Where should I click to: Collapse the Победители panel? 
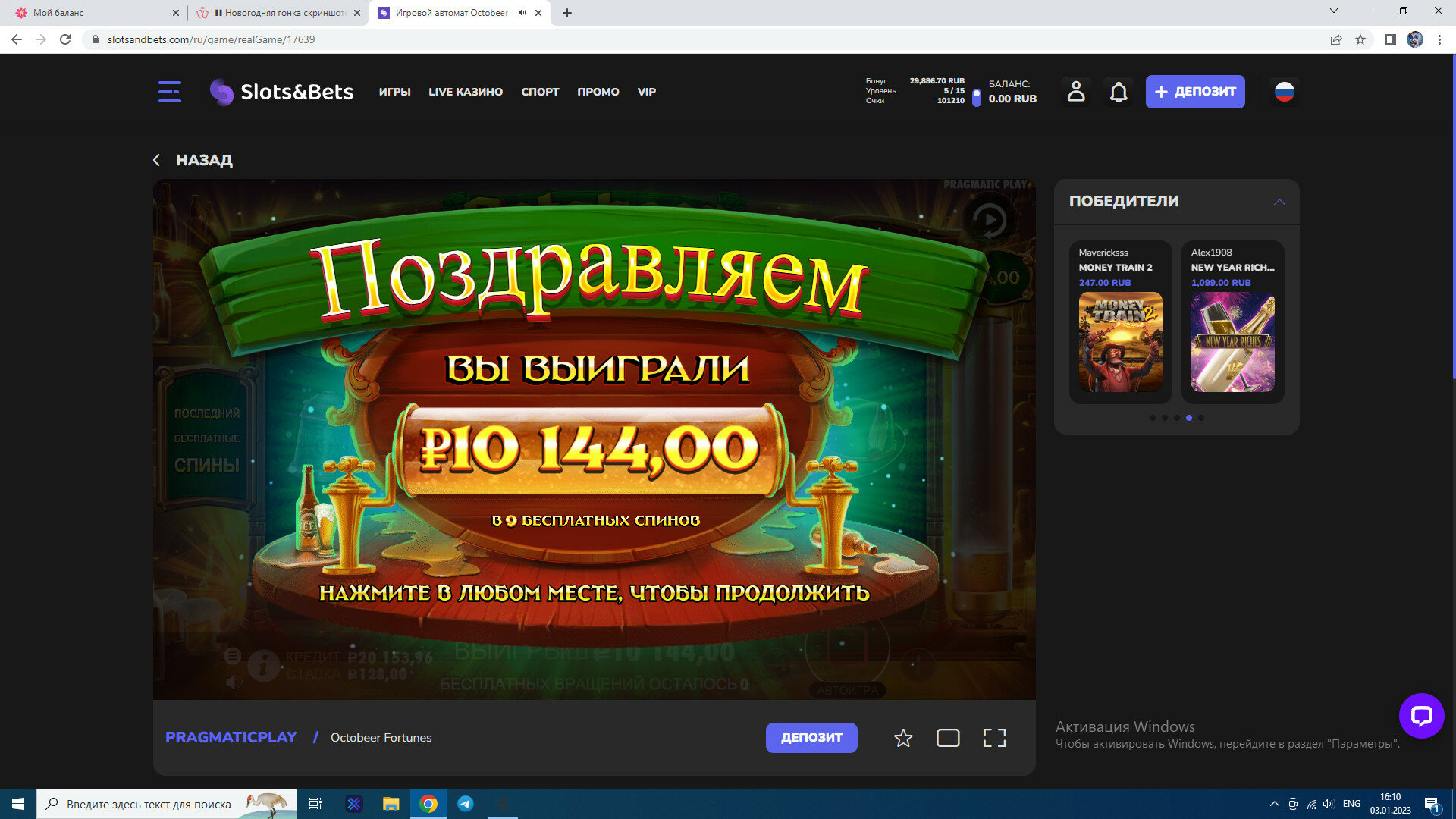[x=1279, y=202]
